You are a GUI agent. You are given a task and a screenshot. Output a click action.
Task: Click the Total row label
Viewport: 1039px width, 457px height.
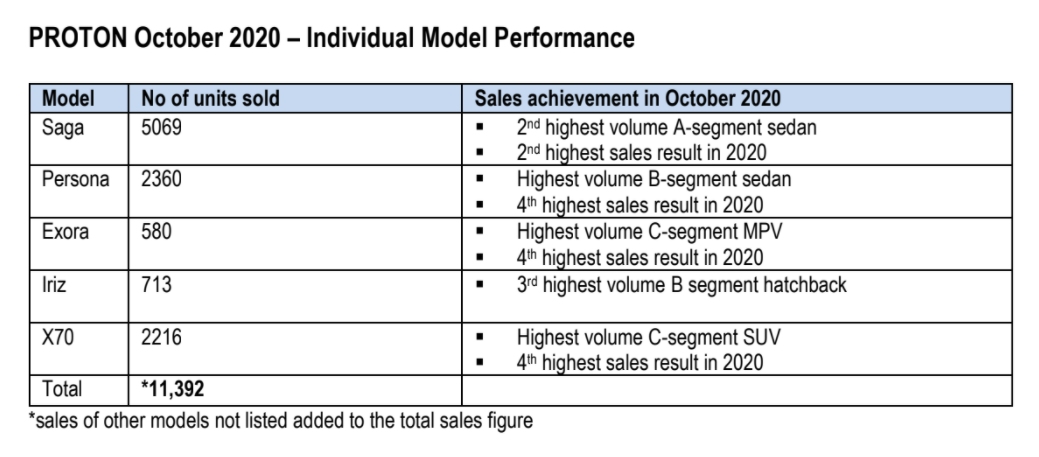tap(63, 388)
